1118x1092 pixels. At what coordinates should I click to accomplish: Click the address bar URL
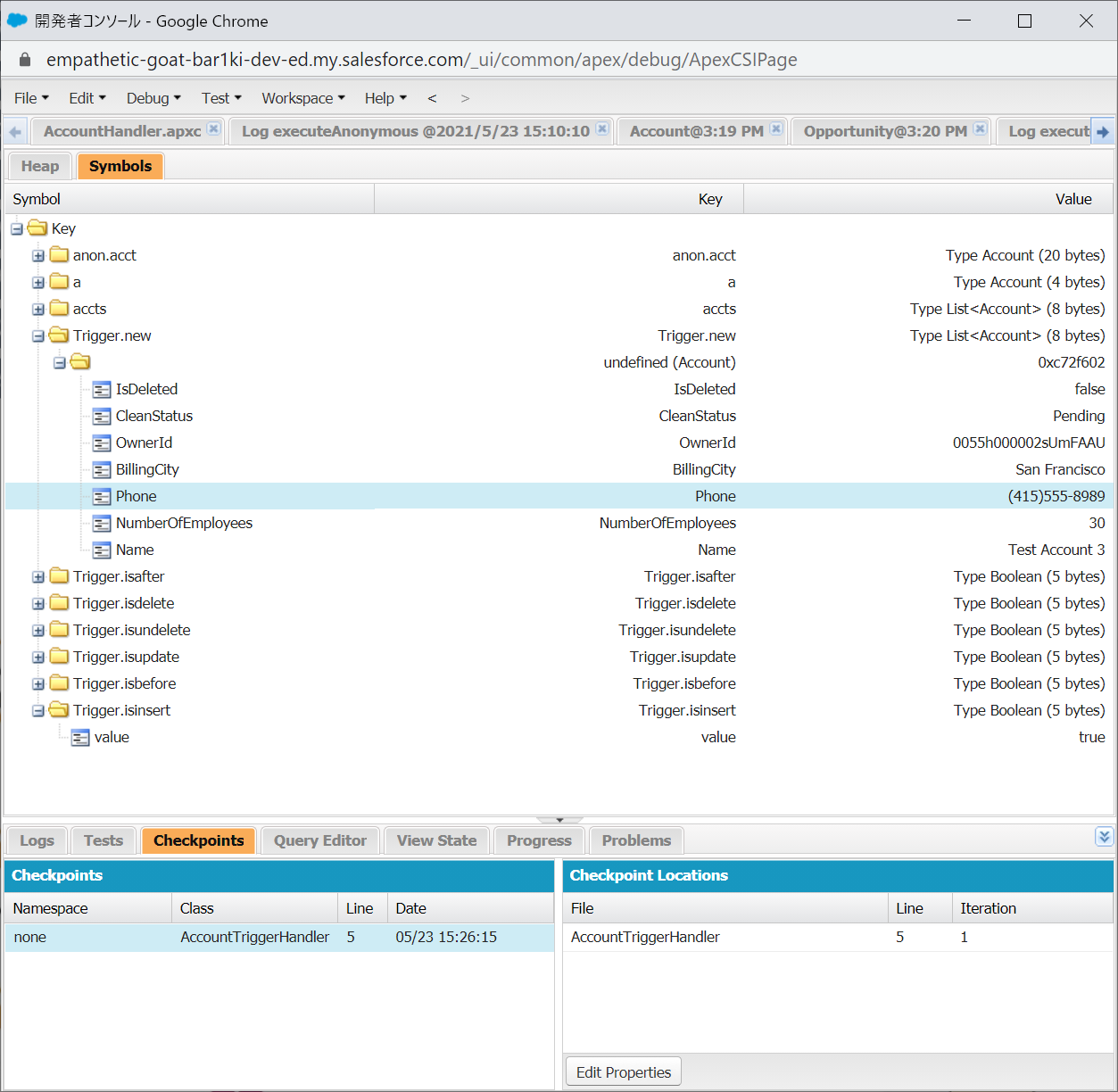(x=422, y=60)
